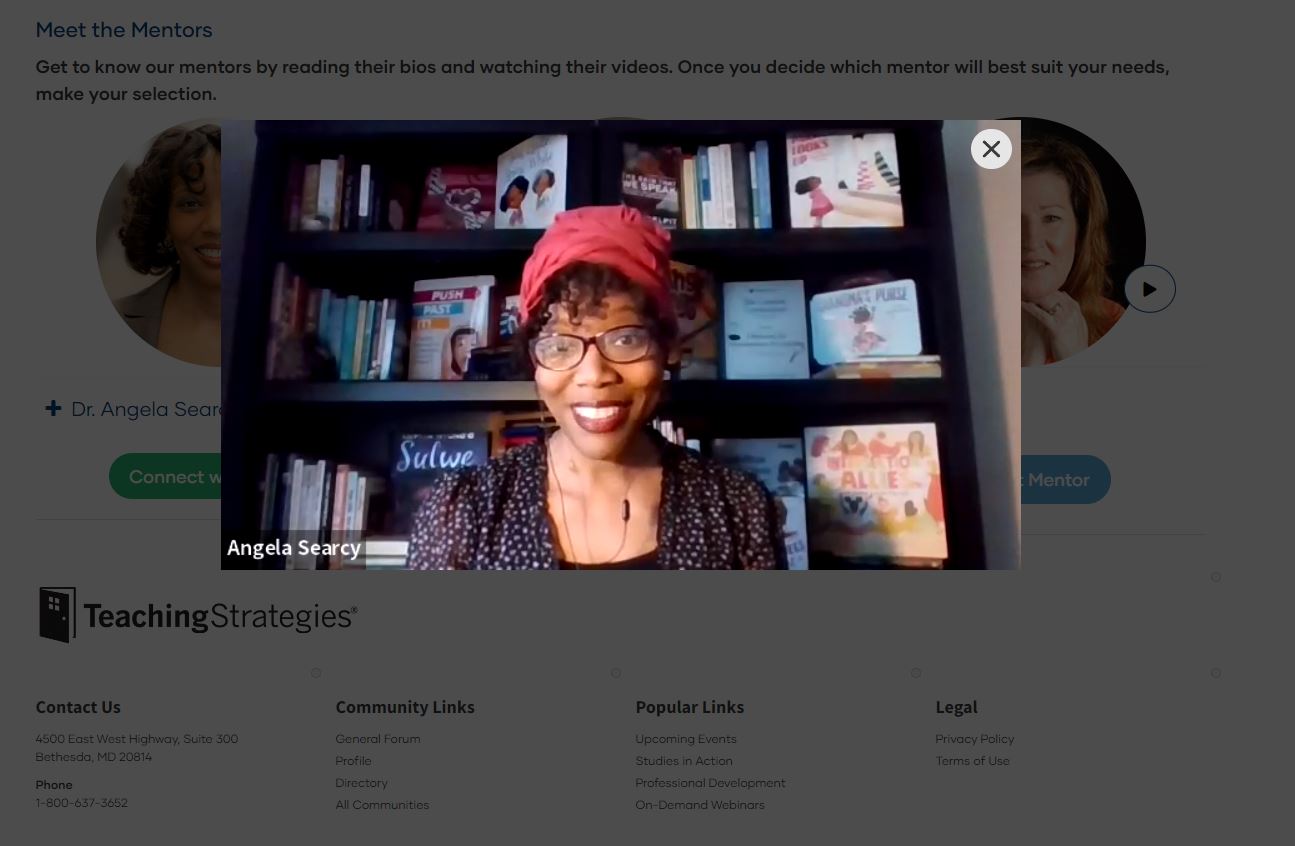Click the Legal footer heading
1295x846 pixels.
pyautogui.click(x=956, y=707)
